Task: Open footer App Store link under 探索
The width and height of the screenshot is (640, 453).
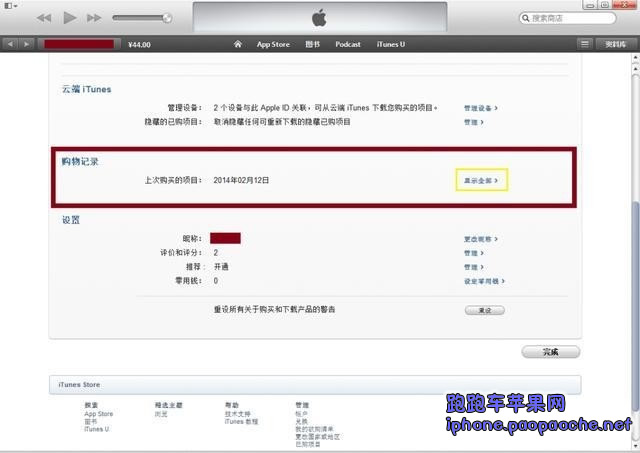Action: coord(98,414)
